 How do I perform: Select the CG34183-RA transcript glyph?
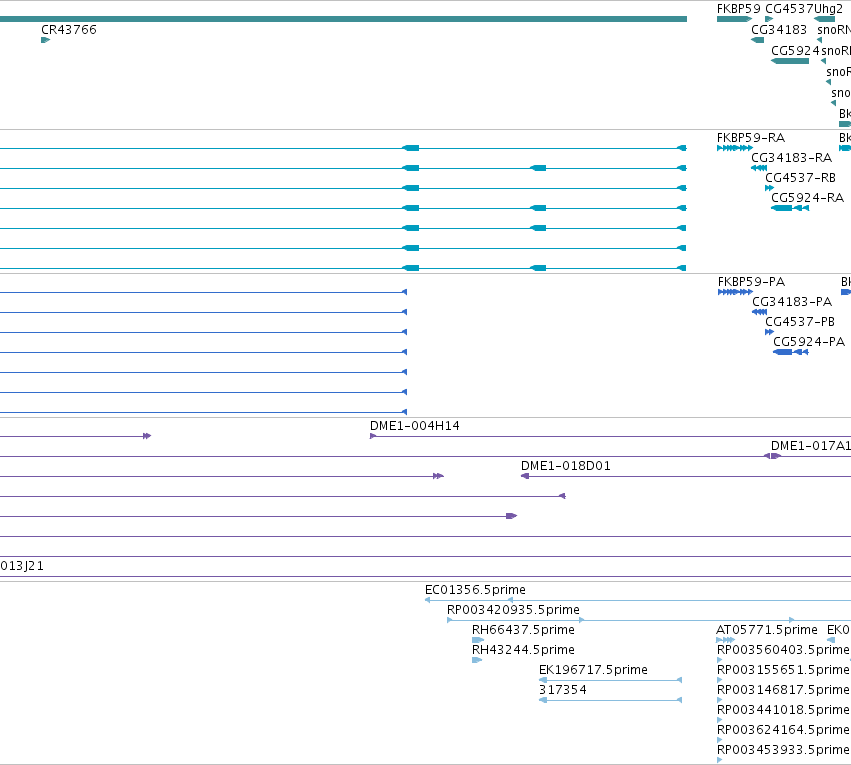tap(759, 168)
